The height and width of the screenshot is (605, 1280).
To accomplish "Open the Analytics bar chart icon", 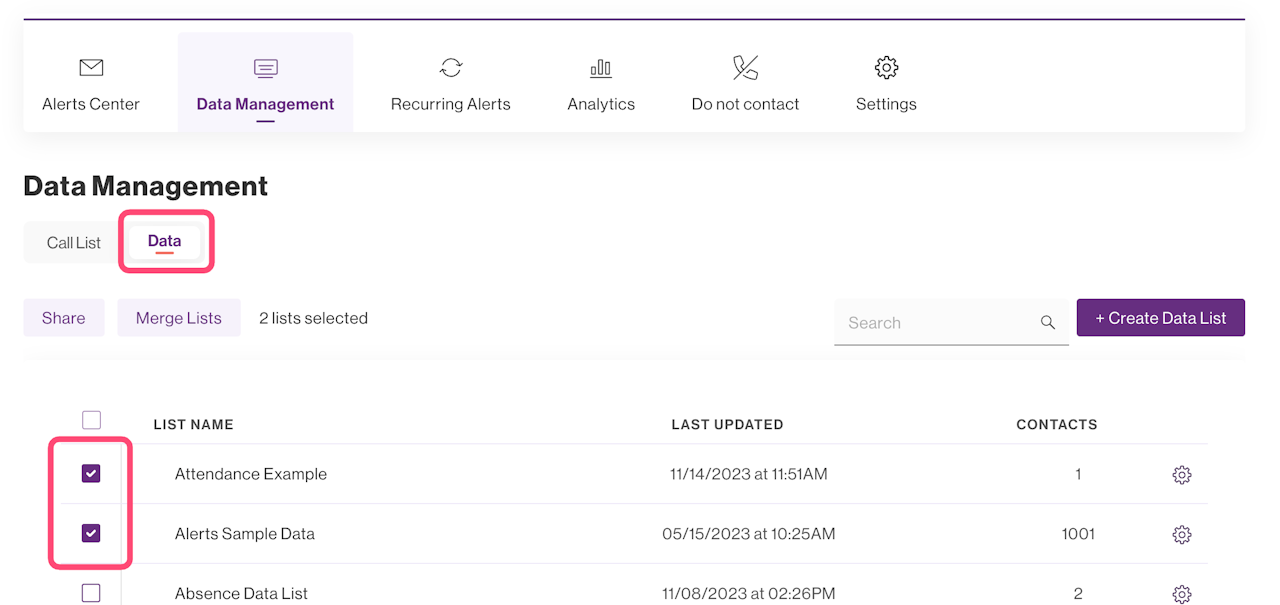I will pos(601,68).
